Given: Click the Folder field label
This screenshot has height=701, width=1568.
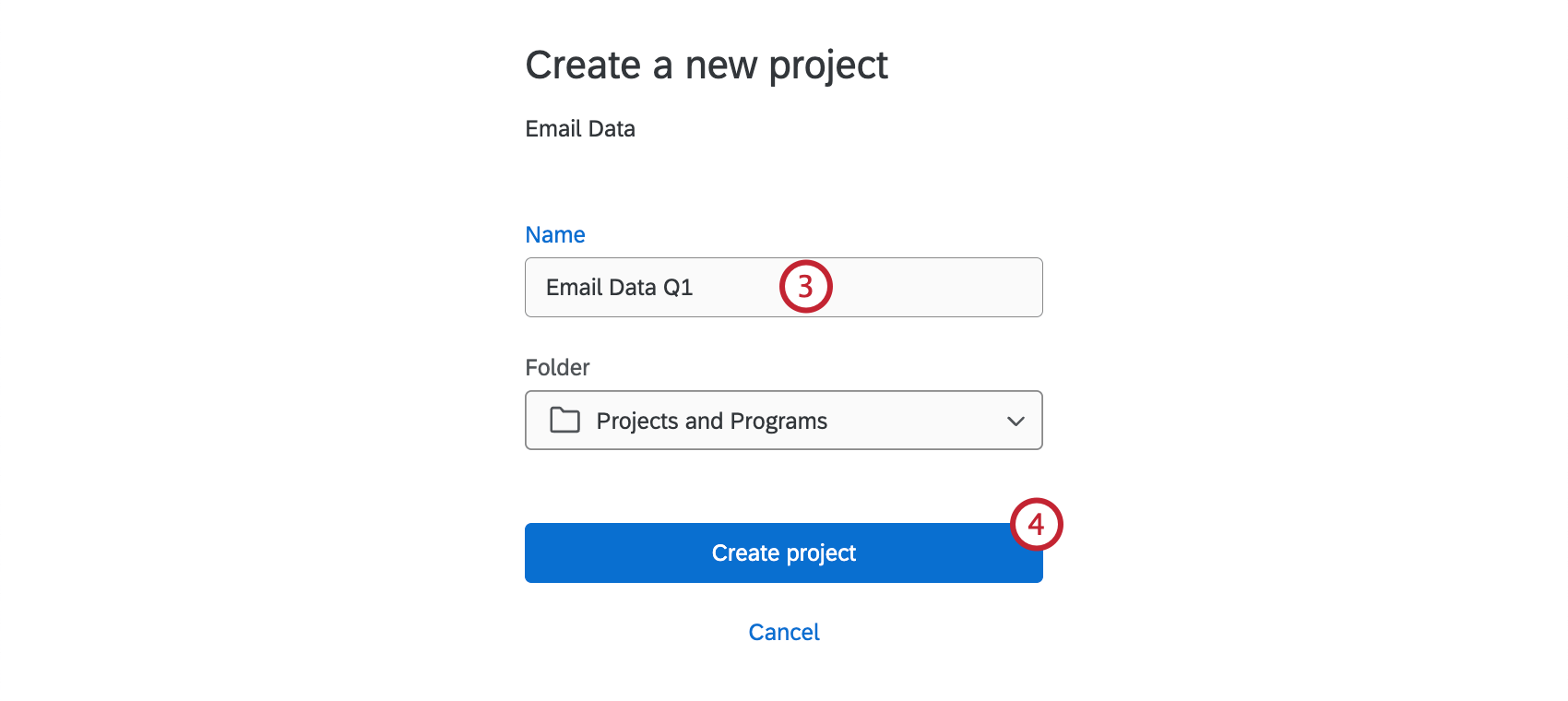Looking at the screenshot, I should click(556, 367).
